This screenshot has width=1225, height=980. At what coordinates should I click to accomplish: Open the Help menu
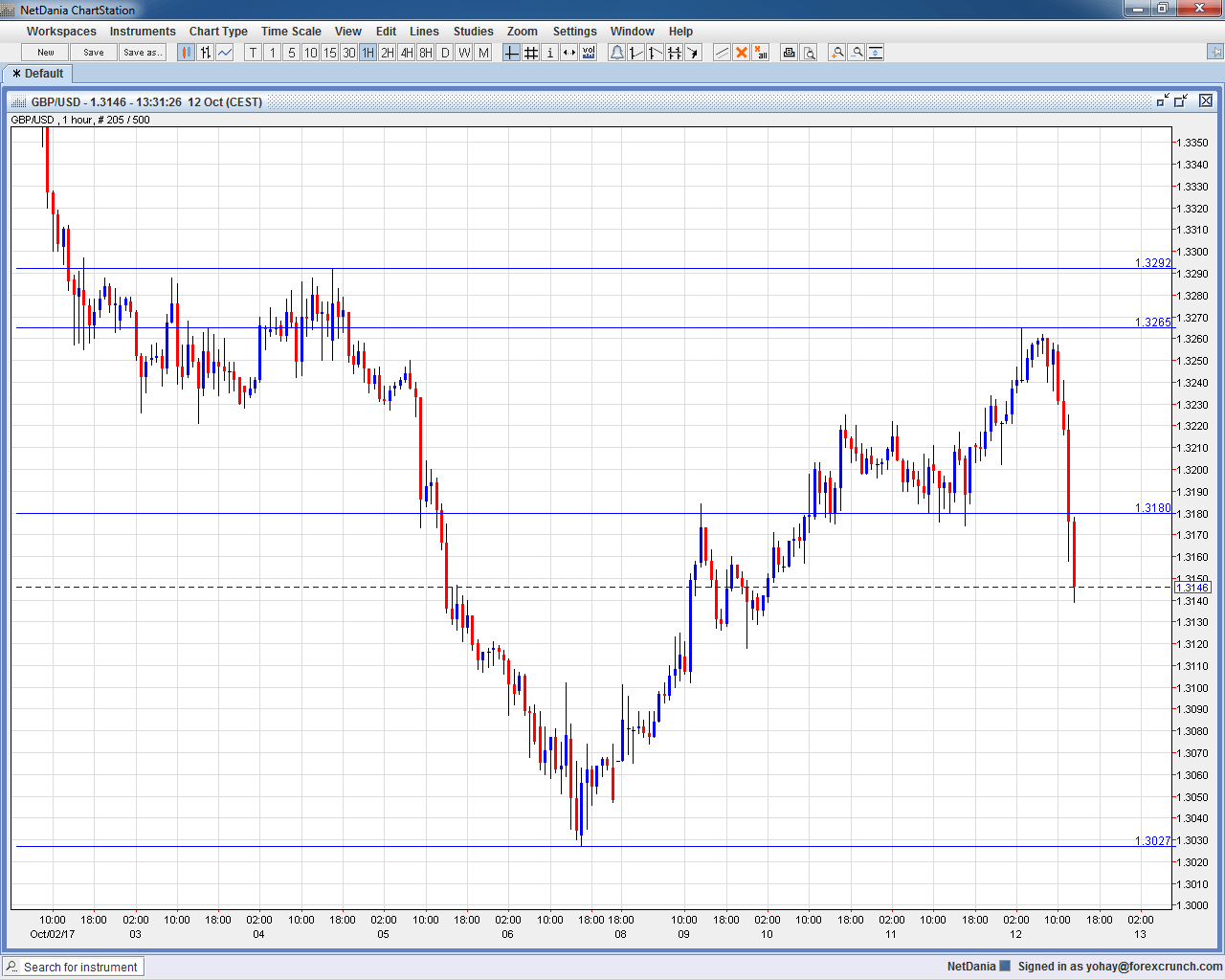680,32
